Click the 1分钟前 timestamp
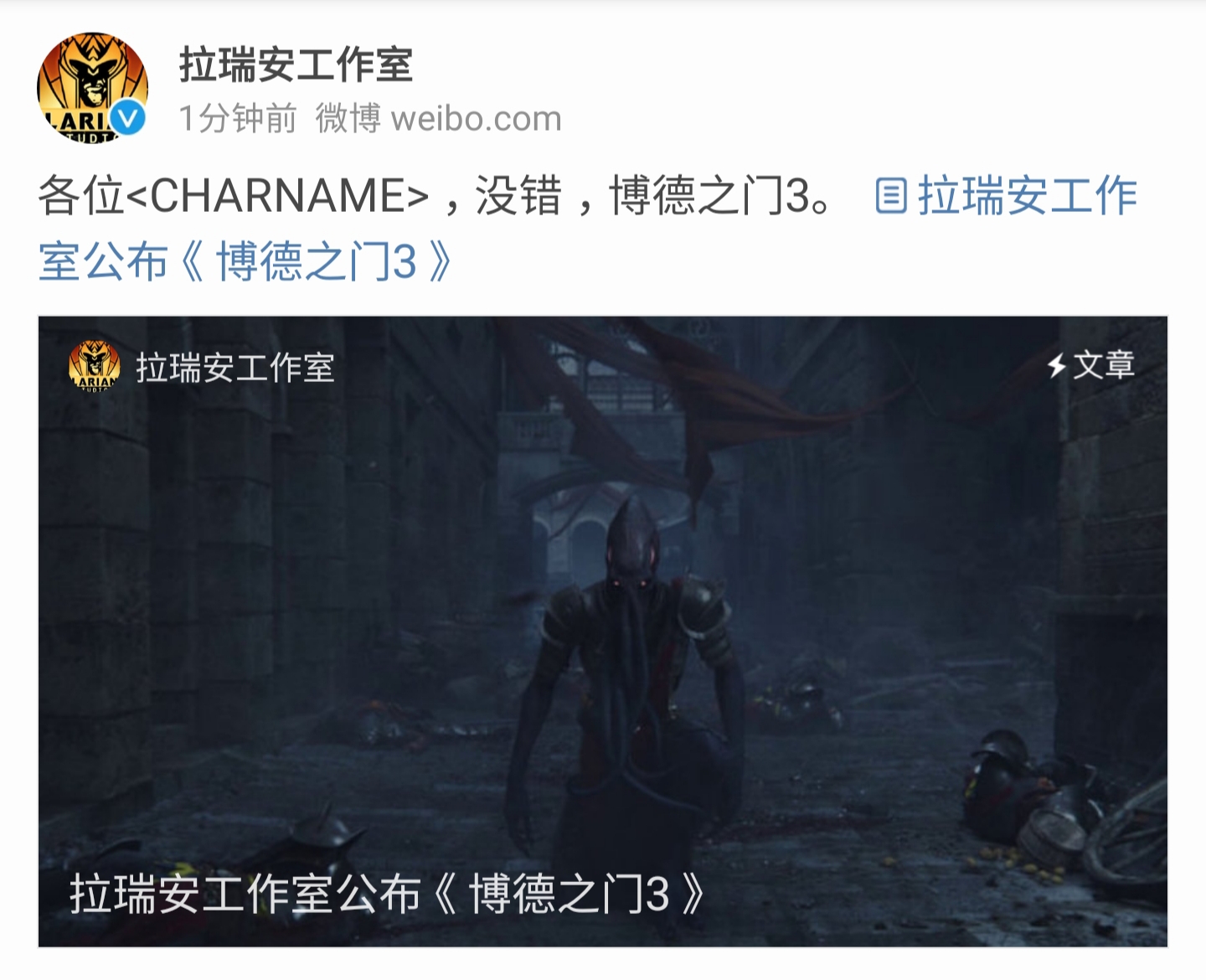This screenshot has height=980, width=1206. (x=238, y=119)
